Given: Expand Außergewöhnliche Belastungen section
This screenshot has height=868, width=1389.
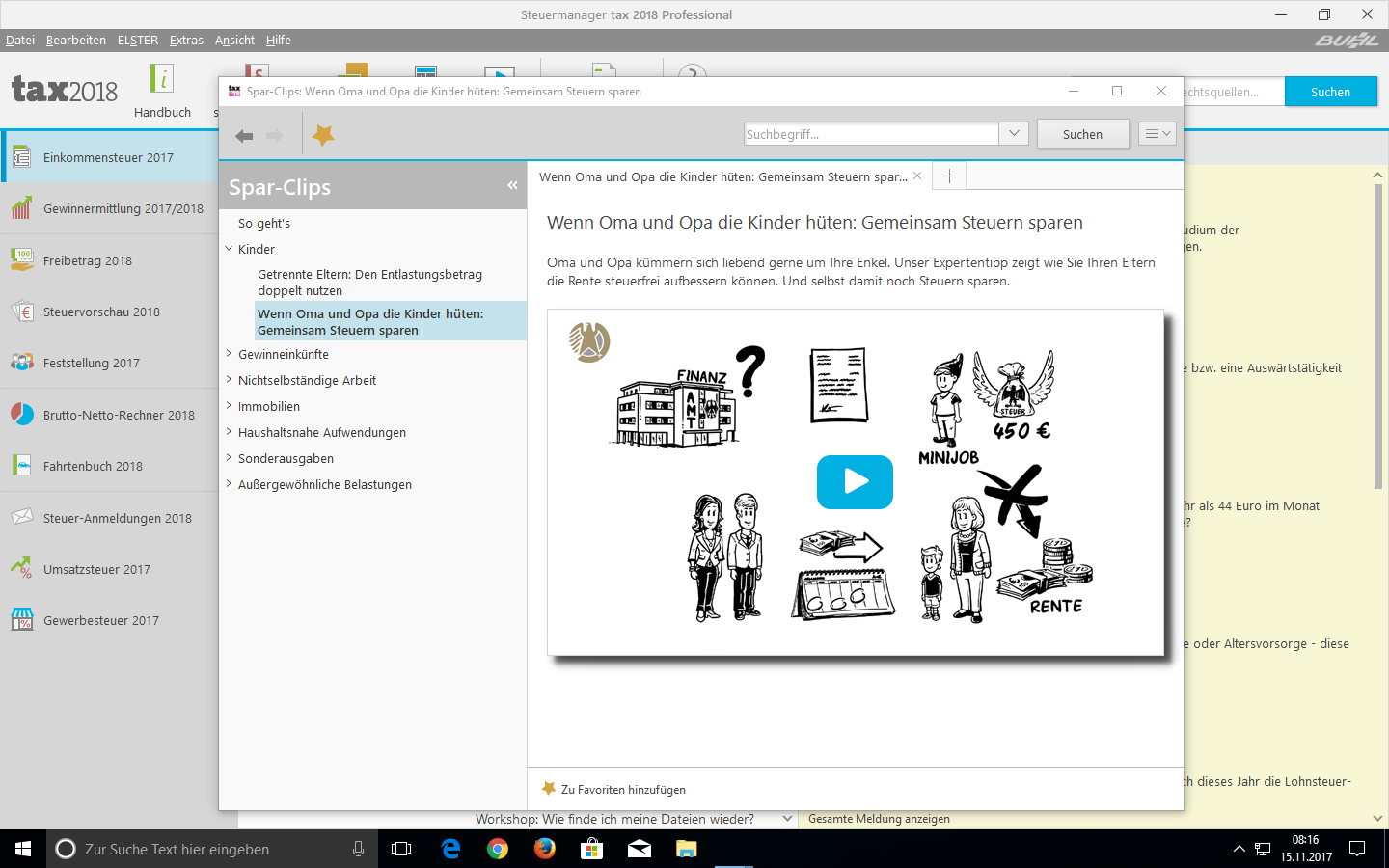Looking at the screenshot, I should (229, 484).
